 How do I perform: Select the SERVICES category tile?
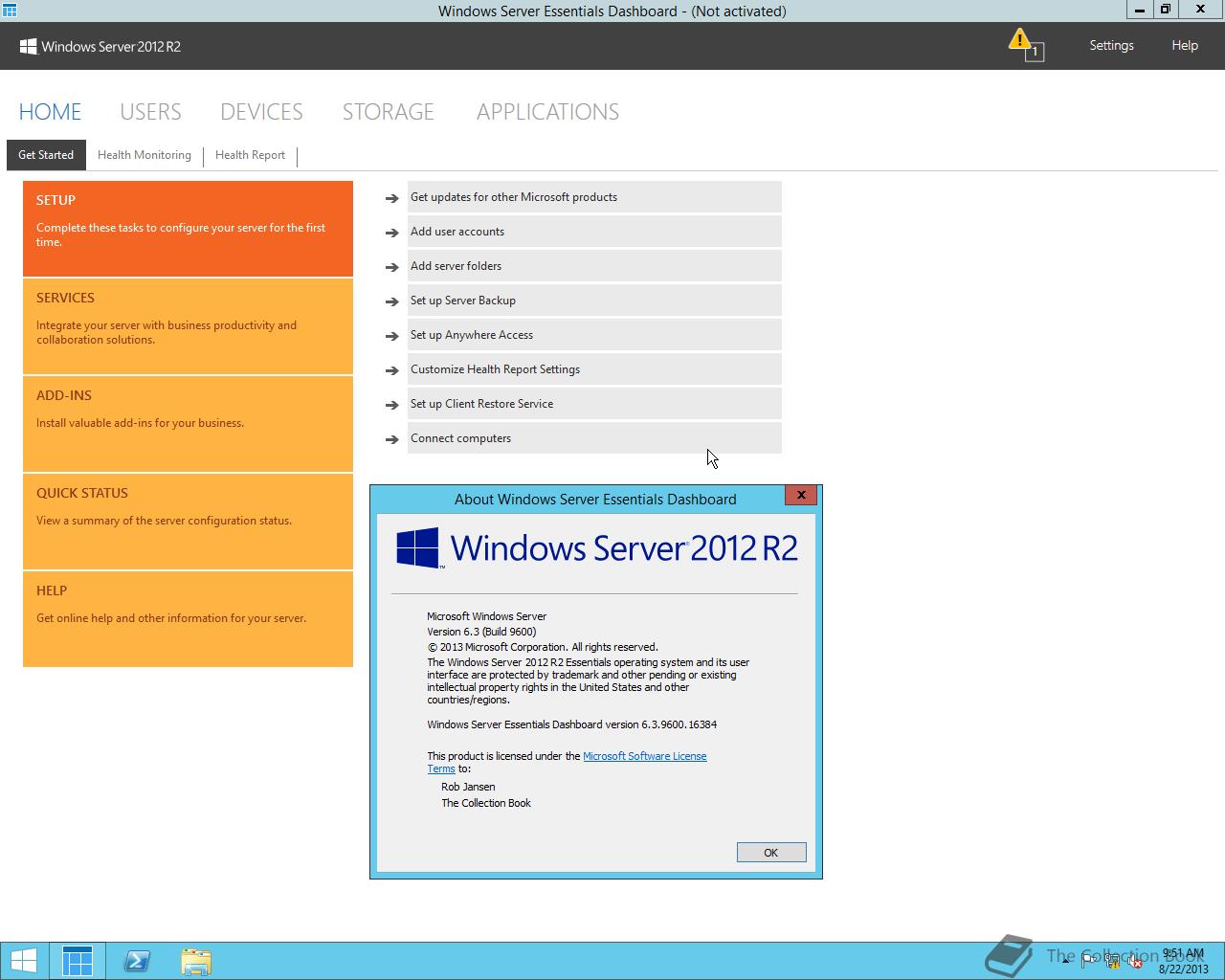(x=188, y=326)
